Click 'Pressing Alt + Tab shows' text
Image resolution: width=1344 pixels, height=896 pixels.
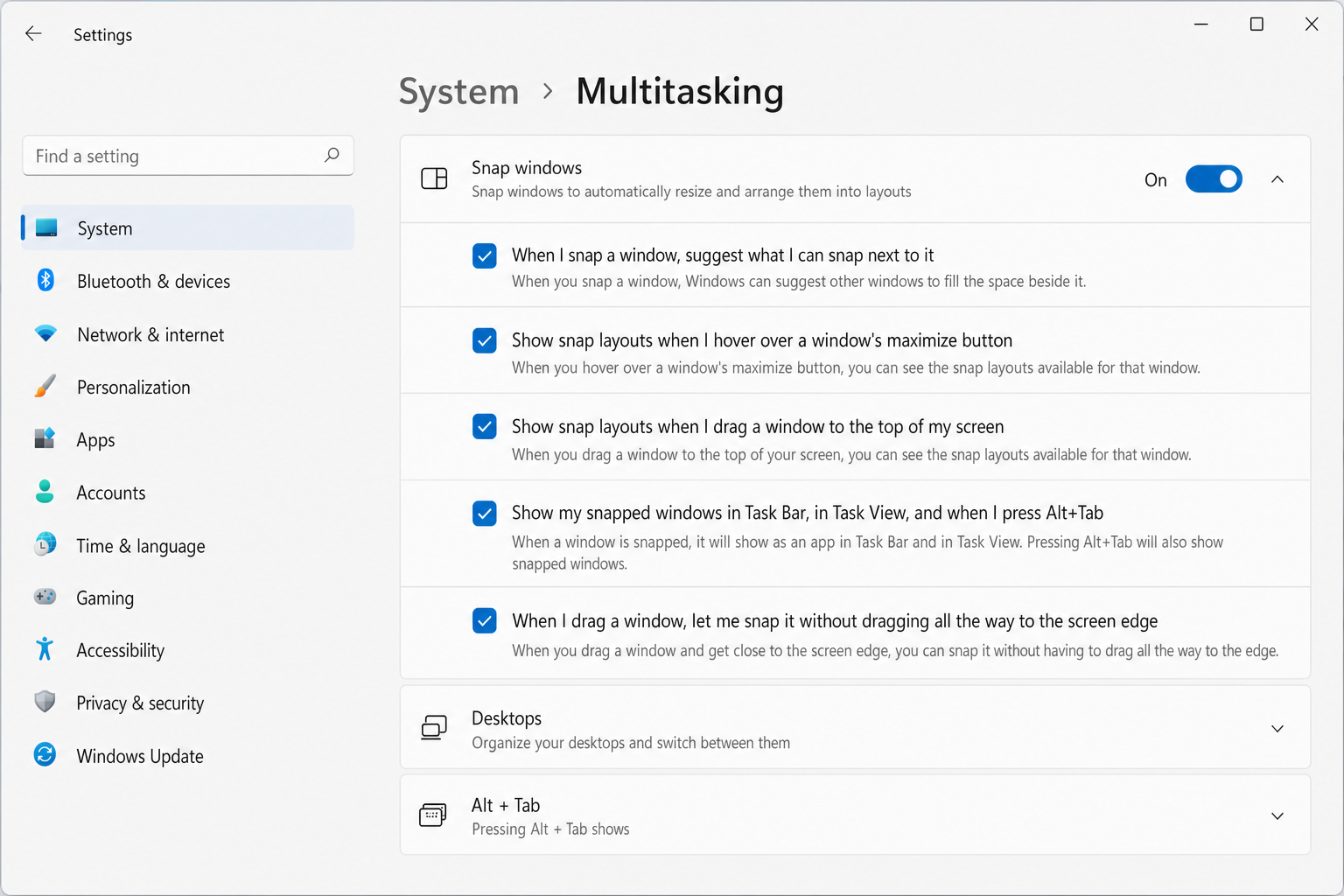tap(550, 829)
